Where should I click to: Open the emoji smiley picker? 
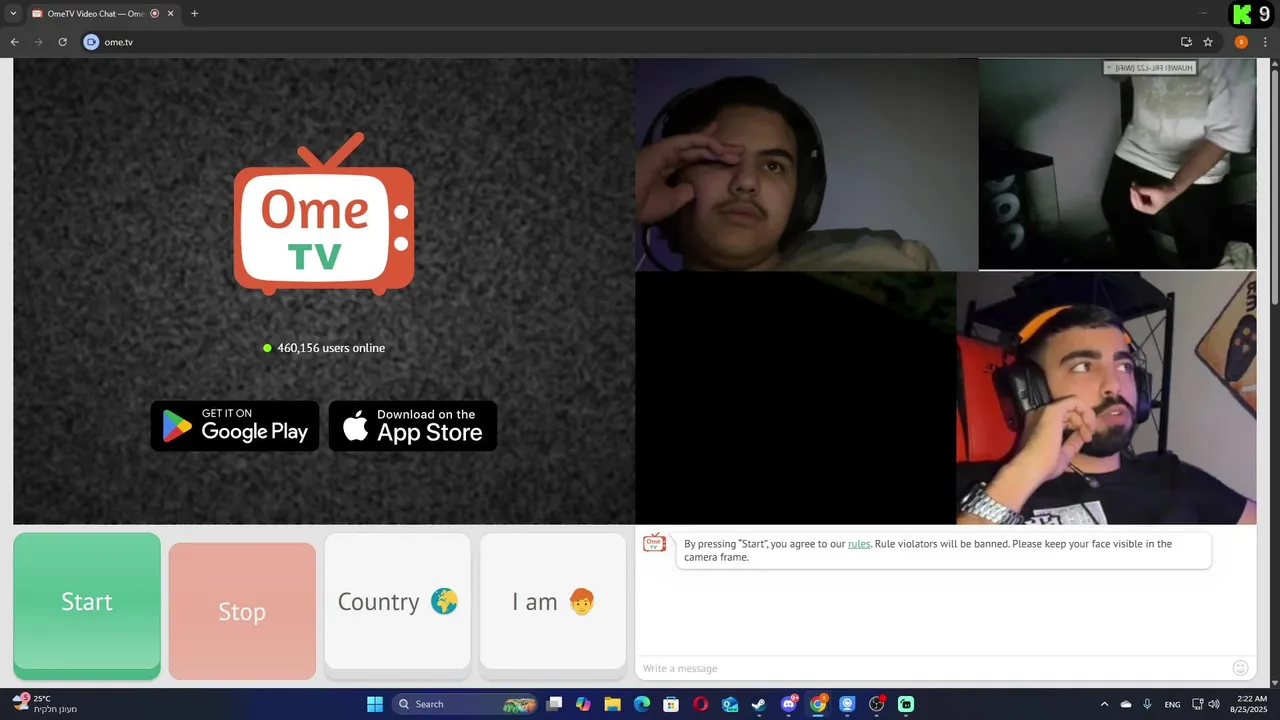1240,668
